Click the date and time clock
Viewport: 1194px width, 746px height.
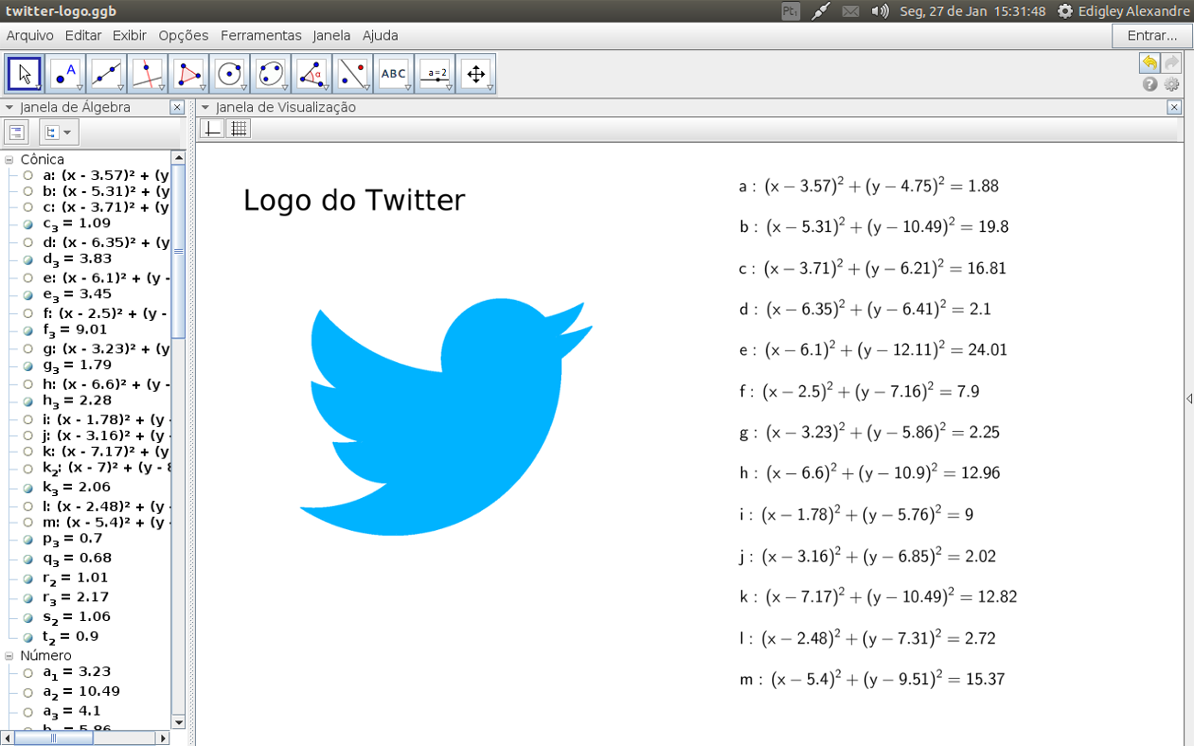click(x=972, y=11)
